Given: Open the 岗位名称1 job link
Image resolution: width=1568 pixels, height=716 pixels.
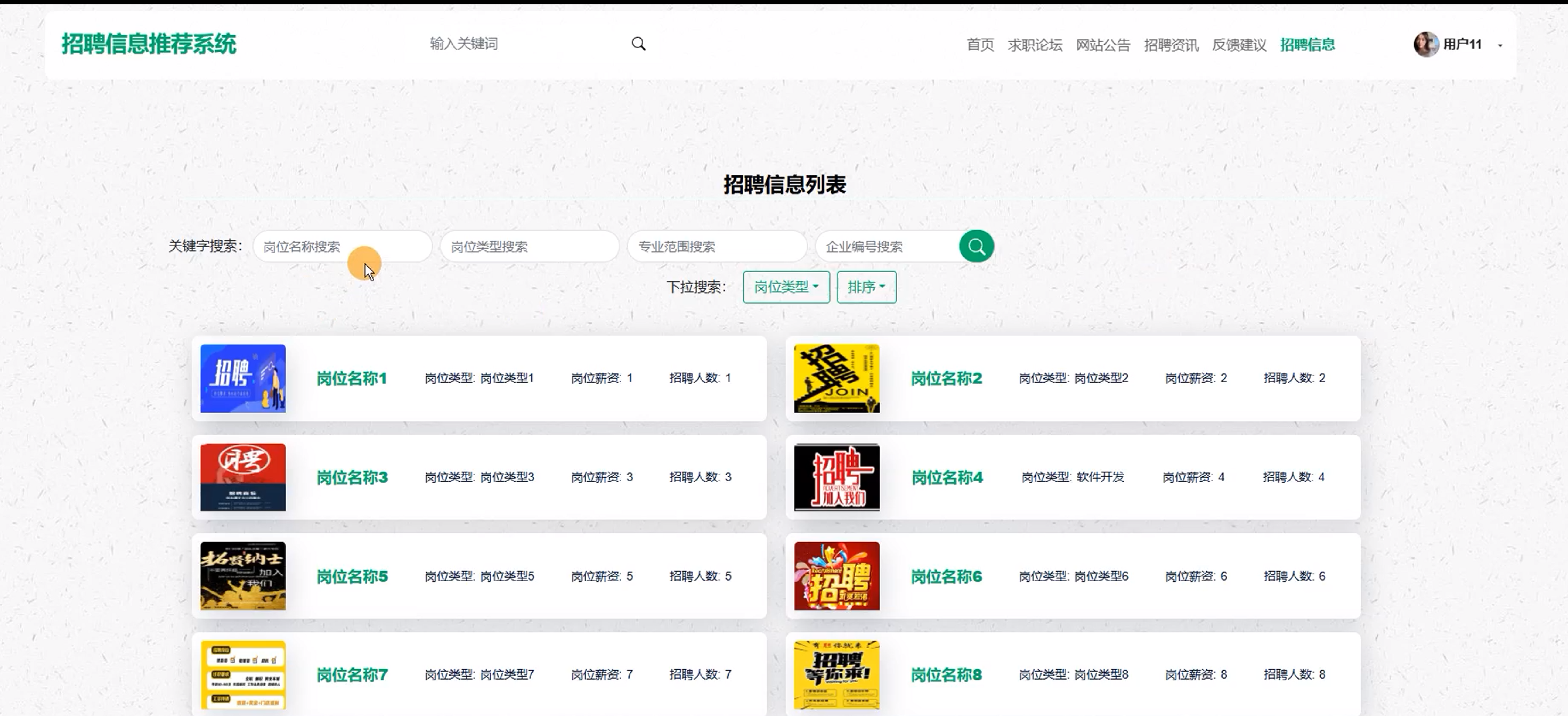Looking at the screenshot, I should coord(351,379).
